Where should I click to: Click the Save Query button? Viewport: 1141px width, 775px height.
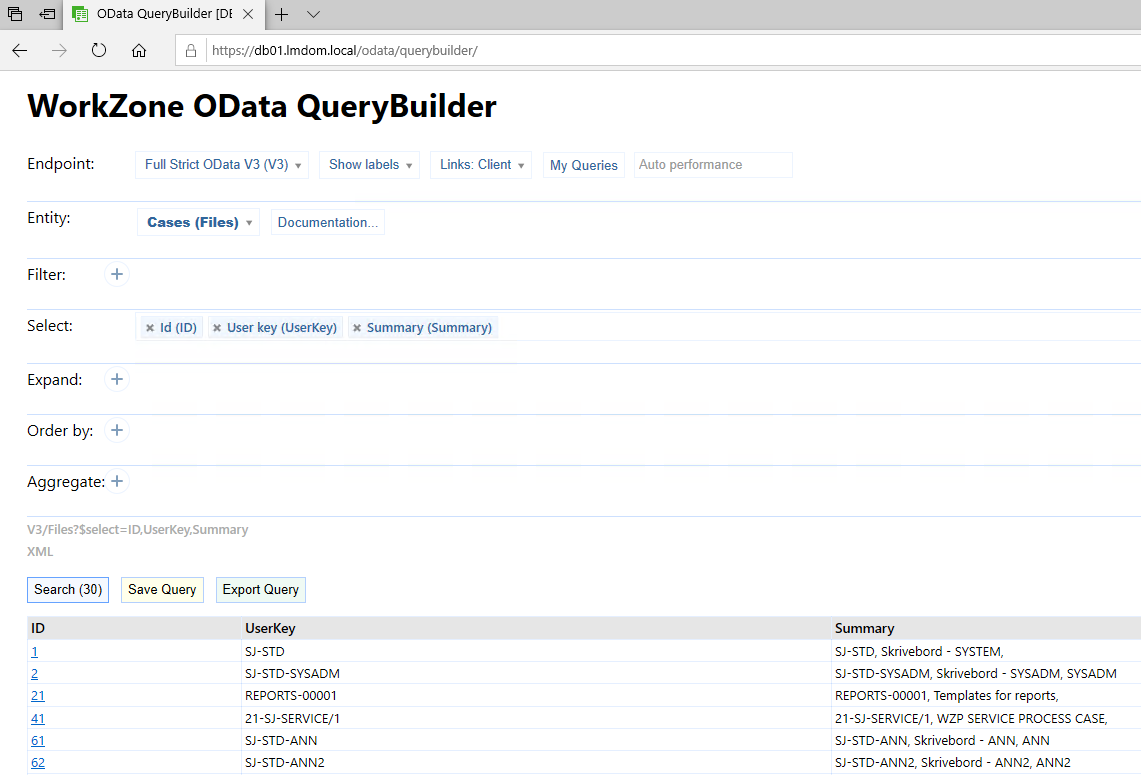point(162,590)
